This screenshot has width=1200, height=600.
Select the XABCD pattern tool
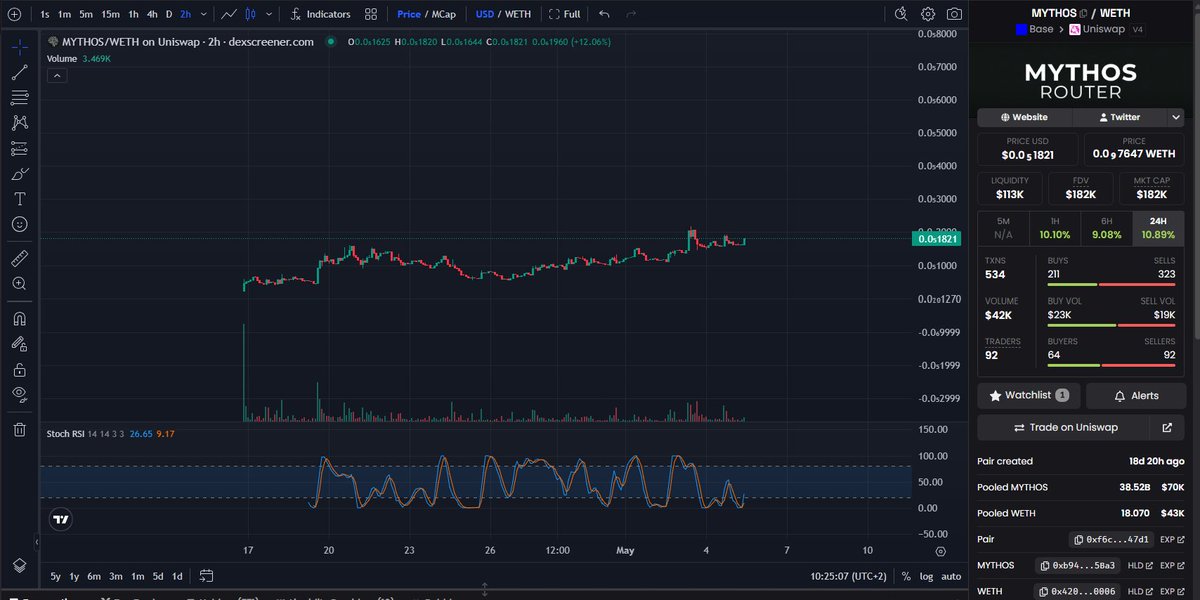point(19,123)
